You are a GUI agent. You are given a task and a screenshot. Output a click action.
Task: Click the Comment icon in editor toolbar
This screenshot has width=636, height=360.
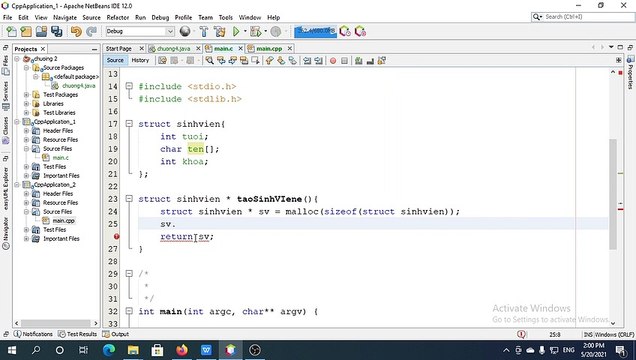[359, 60]
